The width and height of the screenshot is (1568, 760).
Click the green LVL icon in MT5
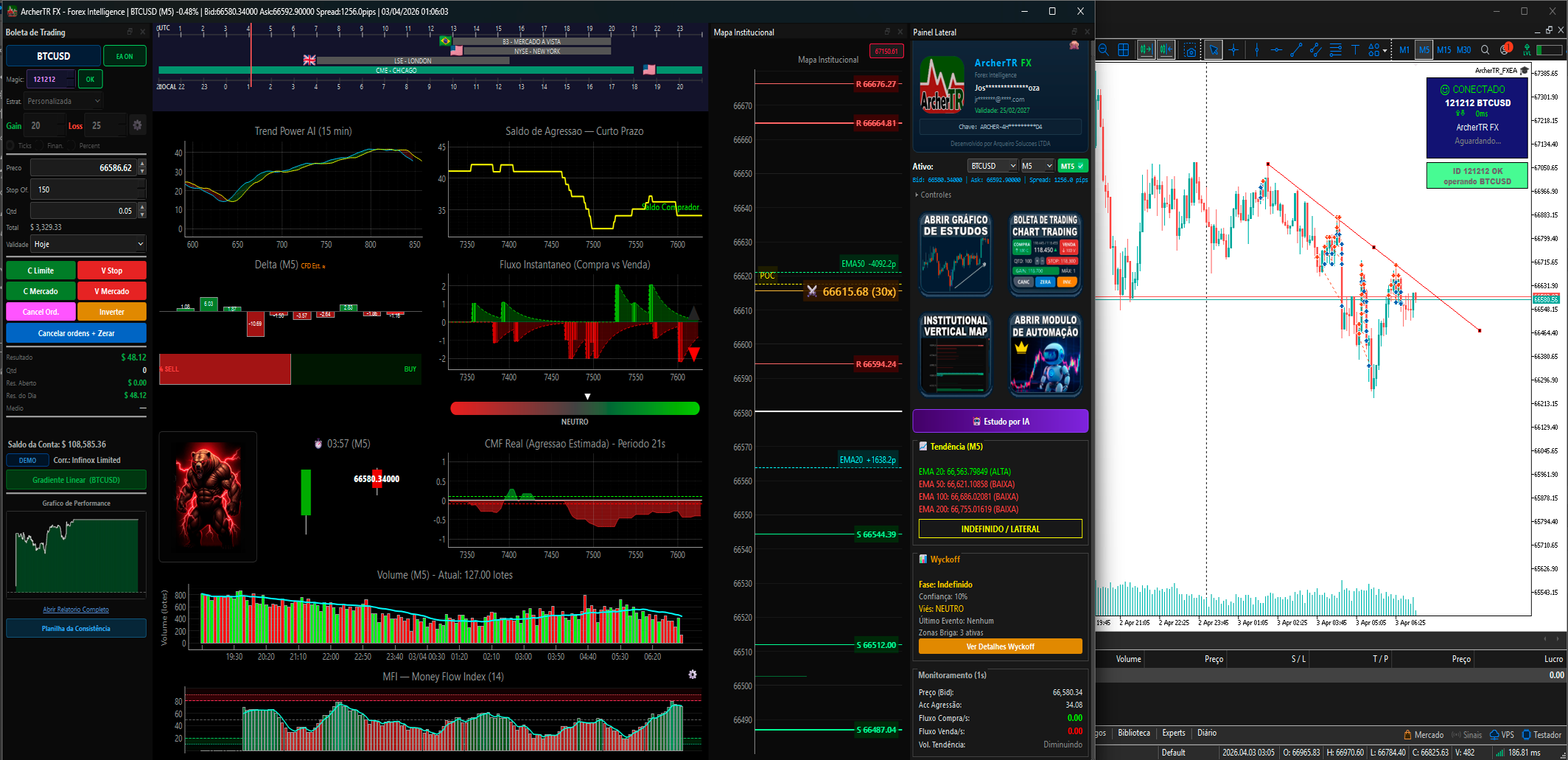pyautogui.click(x=1527, y=50)
